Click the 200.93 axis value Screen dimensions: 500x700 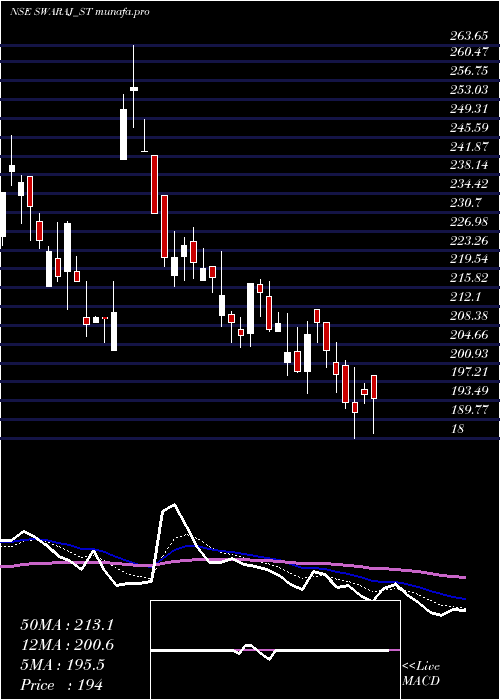(x=469, y=353)
